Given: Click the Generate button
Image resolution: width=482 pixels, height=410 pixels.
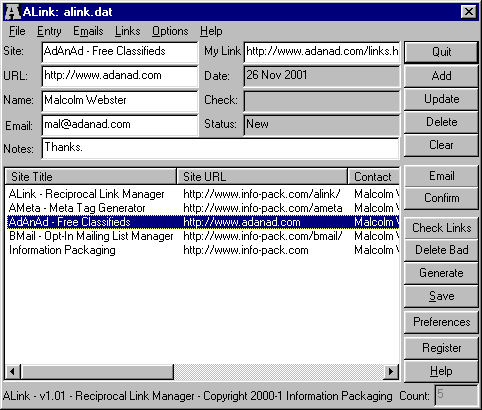Looking at the screenshot, I should tap(441, 273).
